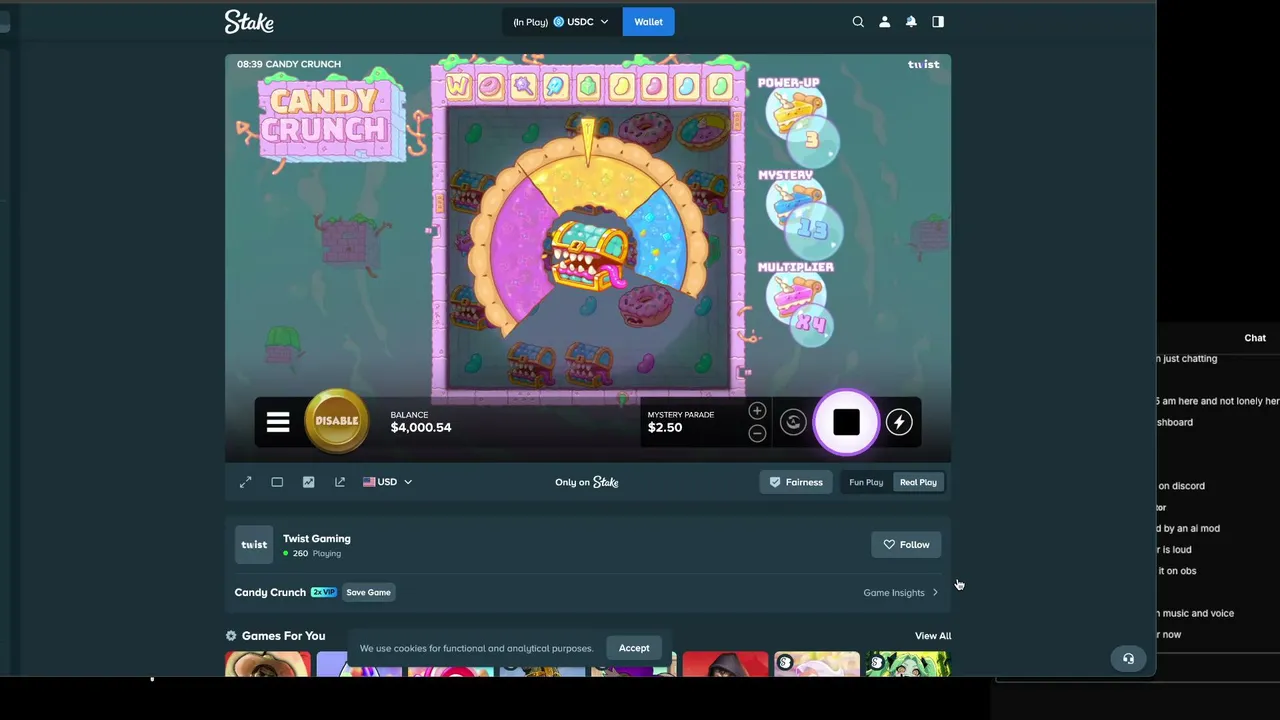1280x720 pixels.
Task: Stop the spin with the square button
Action: pos(846,422)
